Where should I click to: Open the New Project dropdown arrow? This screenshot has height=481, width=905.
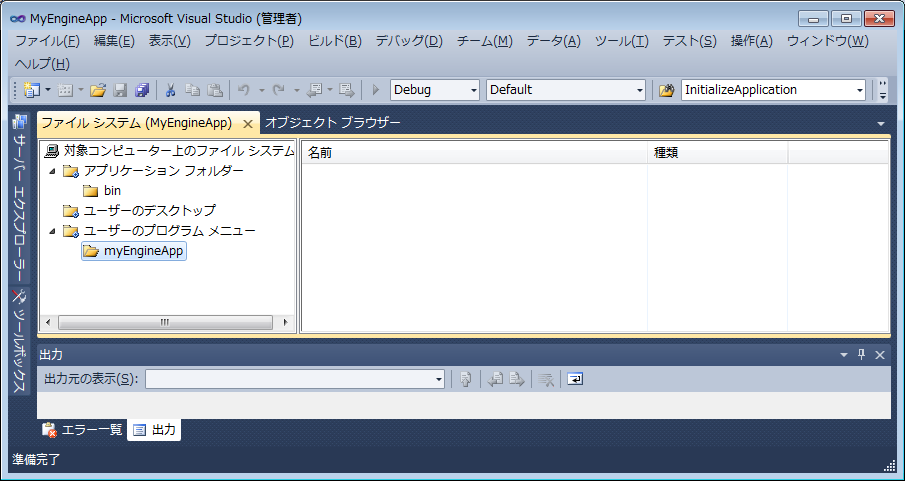pyautogui.click(x=48, y=90)
